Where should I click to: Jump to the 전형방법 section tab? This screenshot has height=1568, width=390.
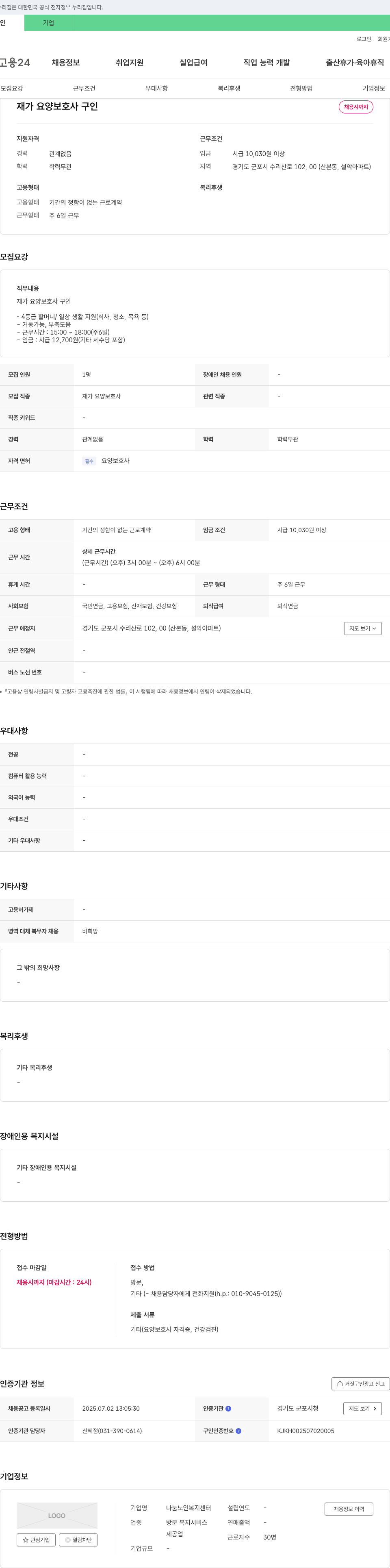[301, 88]
